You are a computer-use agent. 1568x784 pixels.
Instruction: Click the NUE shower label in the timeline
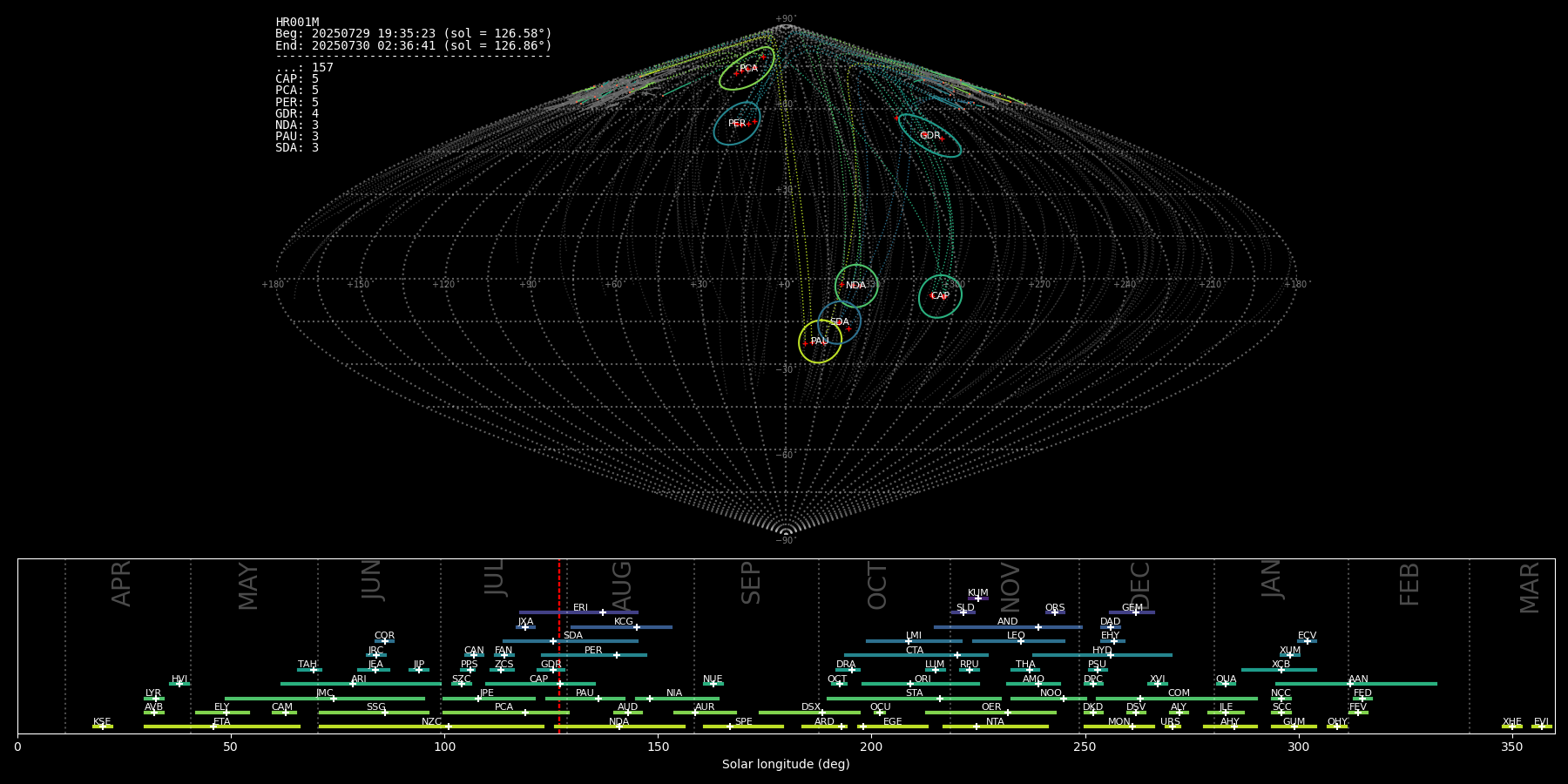713,679
